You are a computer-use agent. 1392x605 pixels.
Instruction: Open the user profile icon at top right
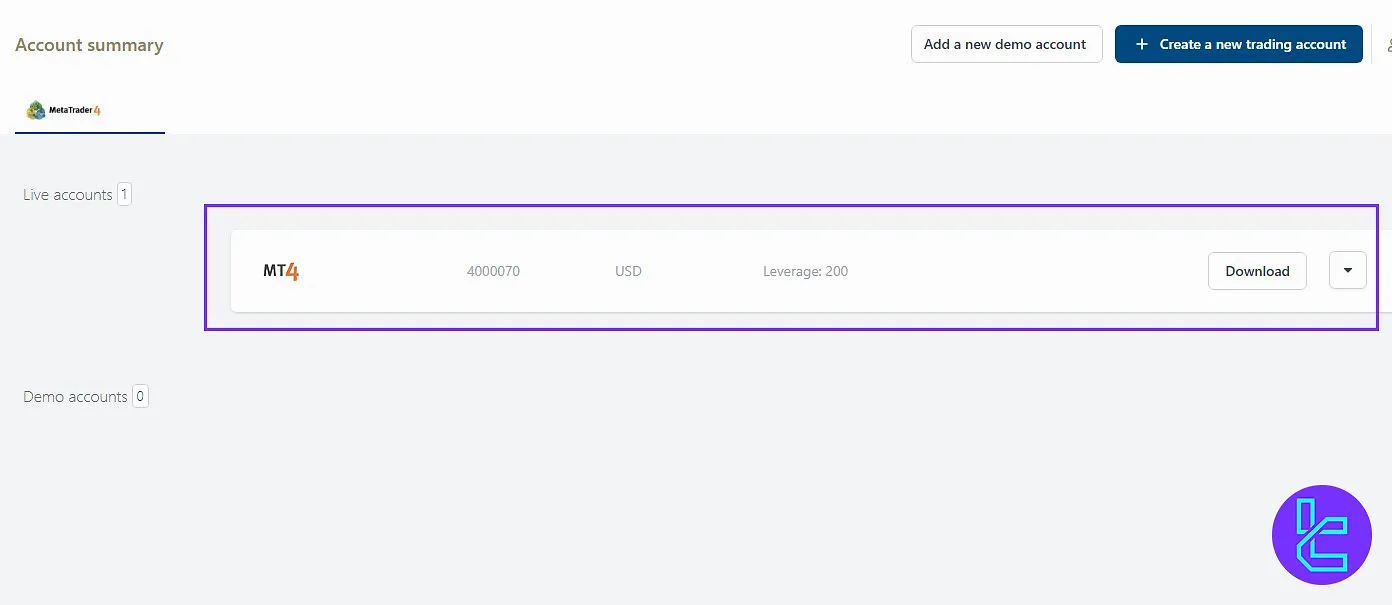tap(1388, 45)
